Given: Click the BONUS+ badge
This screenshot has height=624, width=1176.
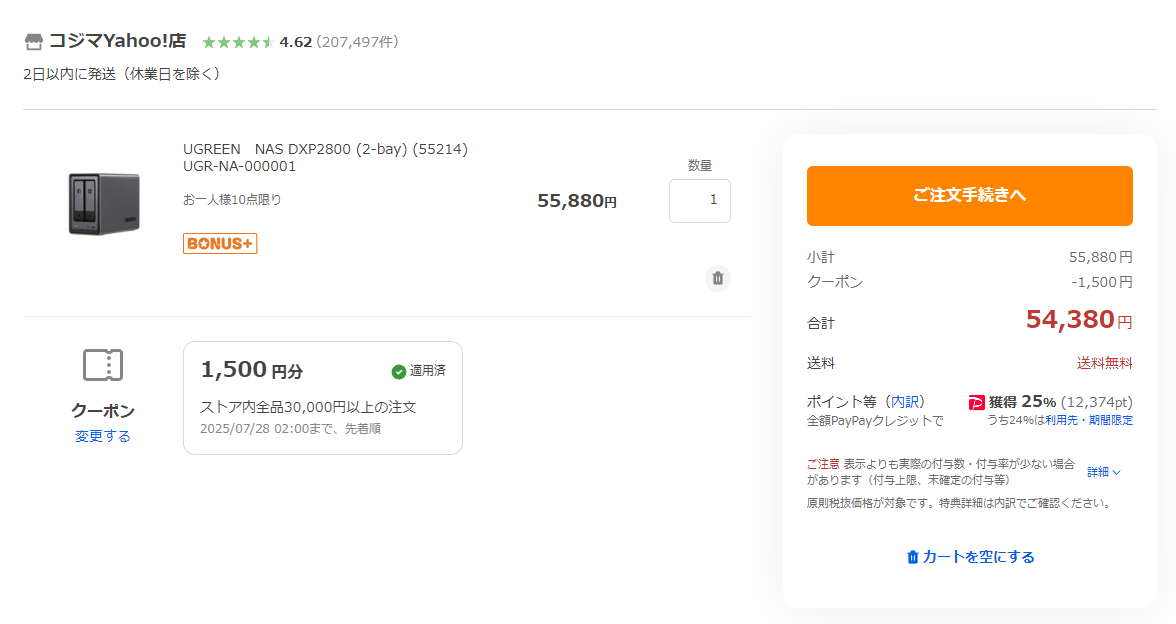Looking at the screenshot, I should coord(220,244).
